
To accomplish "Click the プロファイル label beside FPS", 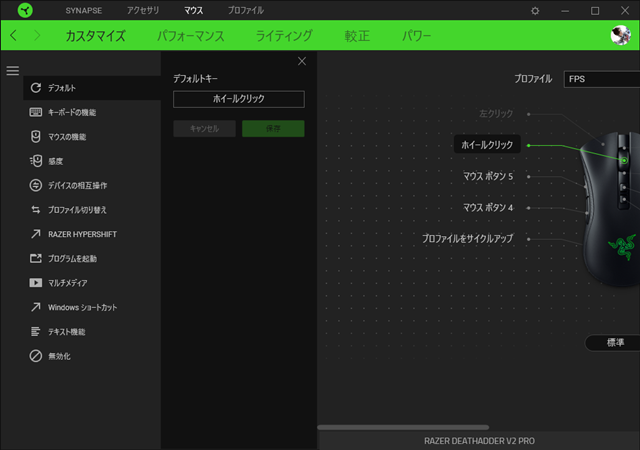I will coord(533,79).
